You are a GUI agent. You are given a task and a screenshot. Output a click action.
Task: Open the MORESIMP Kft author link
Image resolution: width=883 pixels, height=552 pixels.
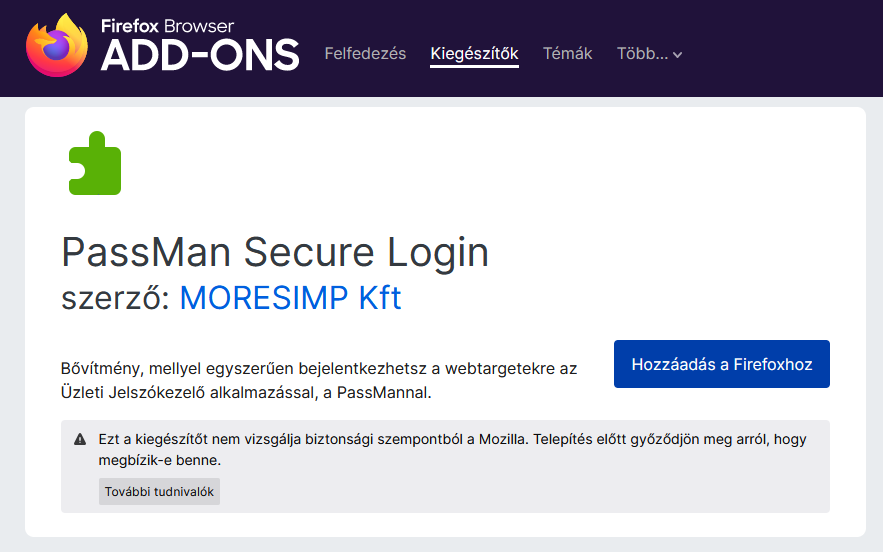[290, 297]
